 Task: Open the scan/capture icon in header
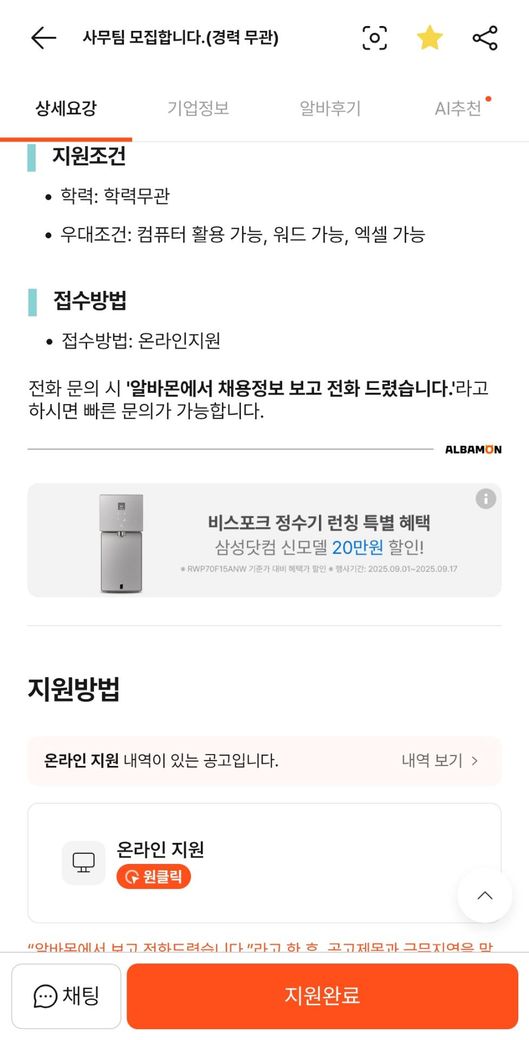tap(375, 38)
